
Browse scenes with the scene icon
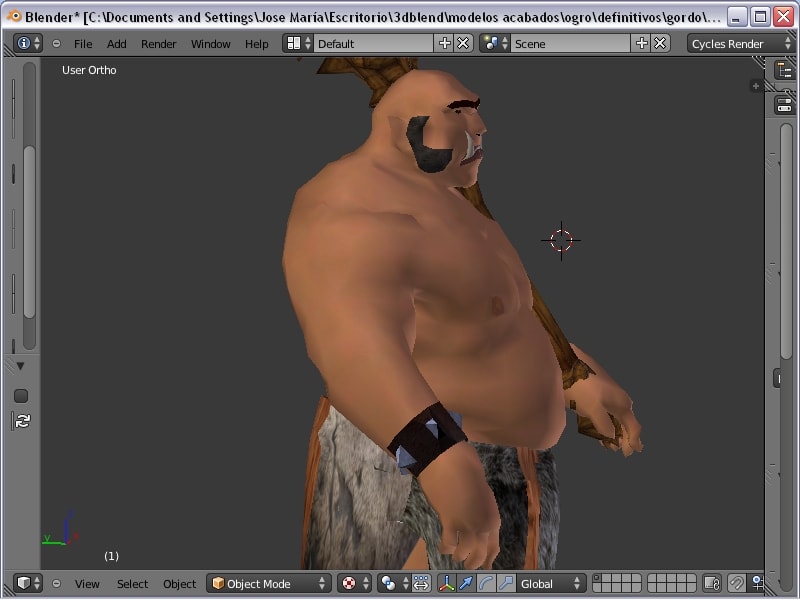coord(495,44)
